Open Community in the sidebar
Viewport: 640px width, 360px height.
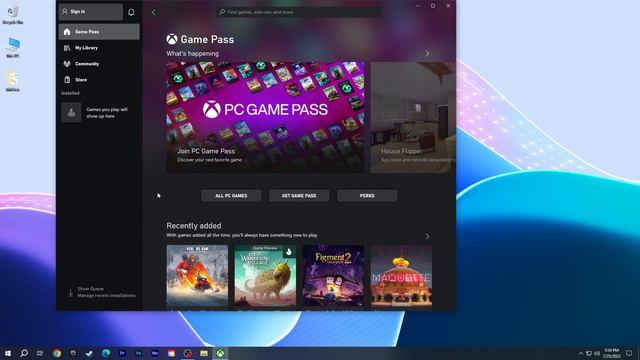99,64
